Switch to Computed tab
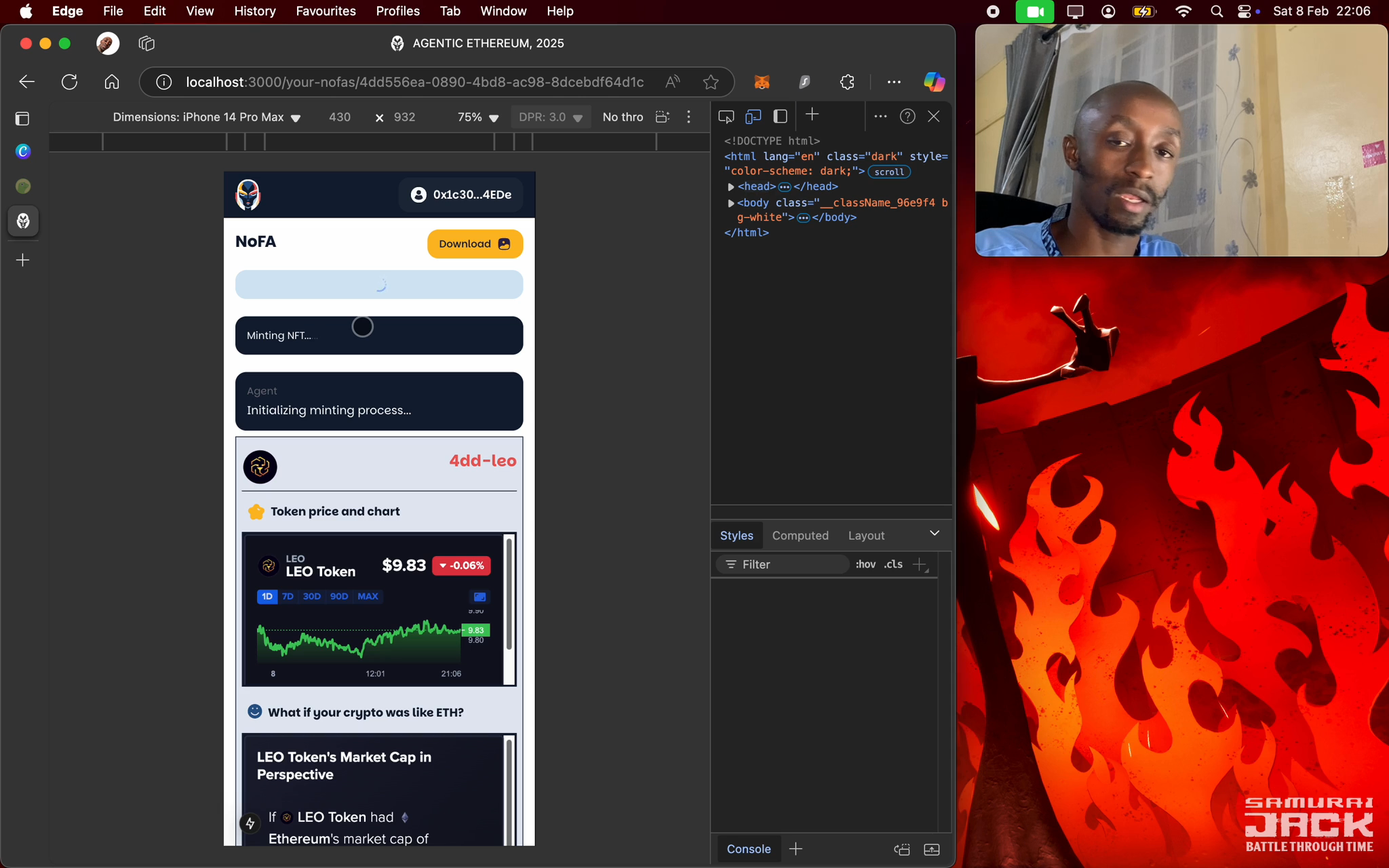This screenshot has height=868, width=1389. coord(800,536)
